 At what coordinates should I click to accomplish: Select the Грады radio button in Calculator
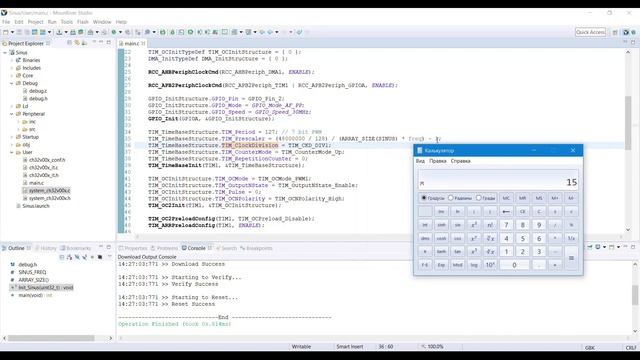[478, 198]
